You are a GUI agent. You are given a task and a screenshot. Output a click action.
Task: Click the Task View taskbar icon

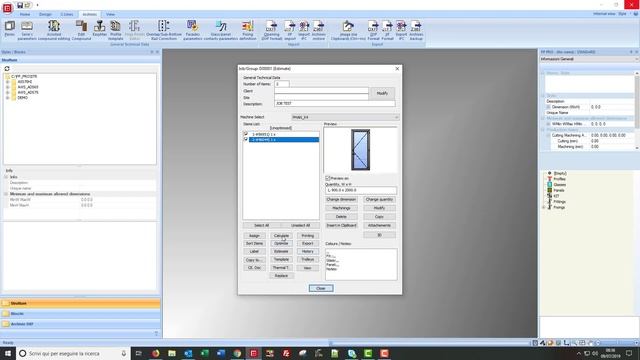pyautogui.click(x=138, y=353)
